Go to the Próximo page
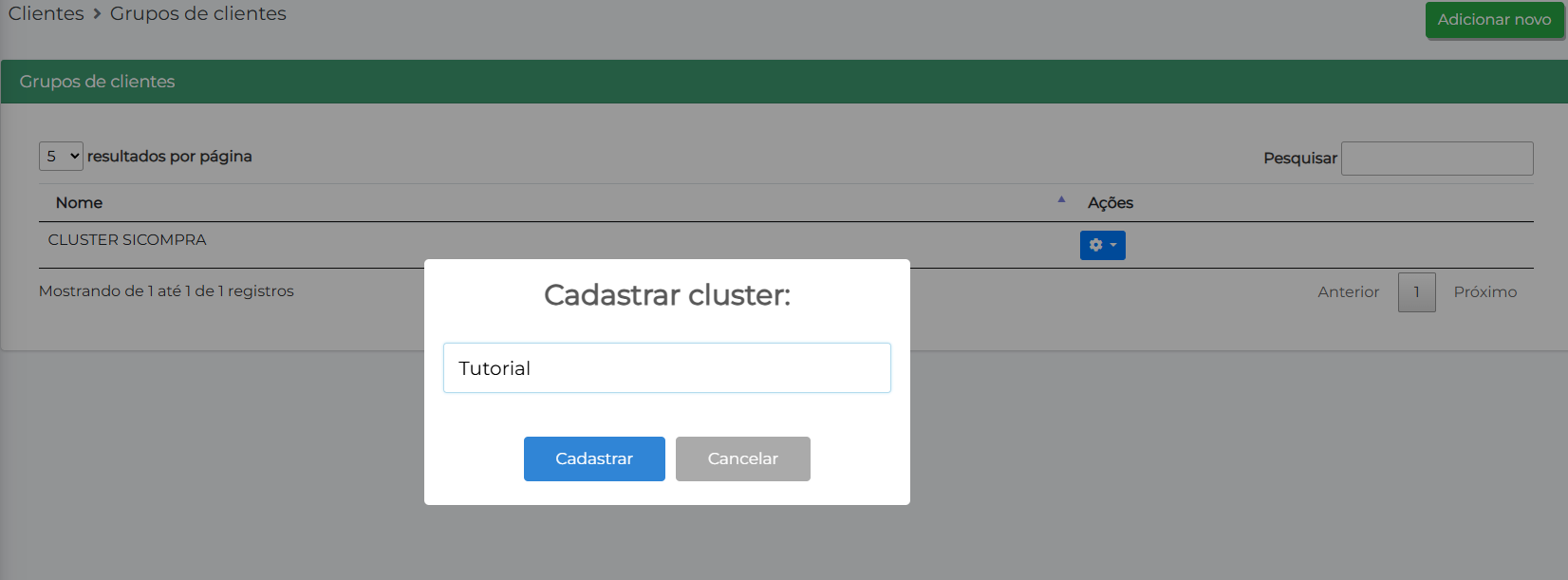This screenshot has width=1568, height=580. pyautogui.click(x=1485, y=292)
